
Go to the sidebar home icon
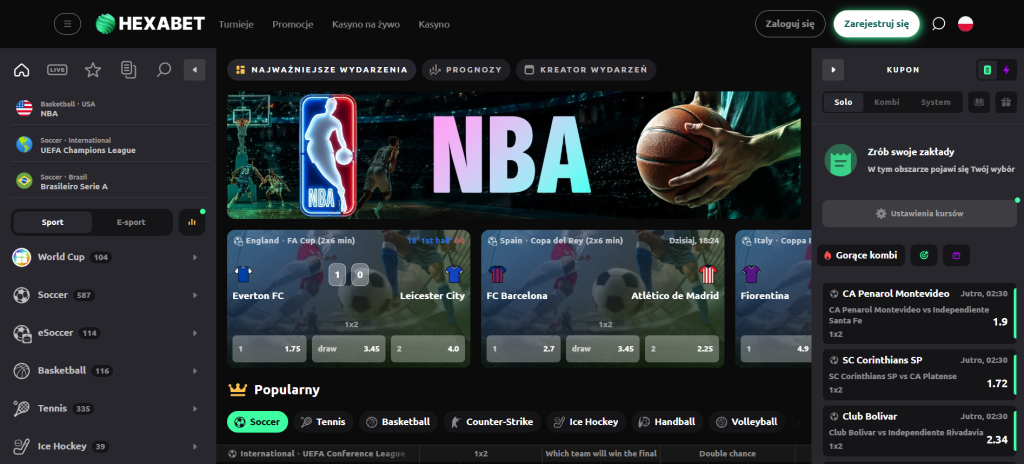coord(22,70)
